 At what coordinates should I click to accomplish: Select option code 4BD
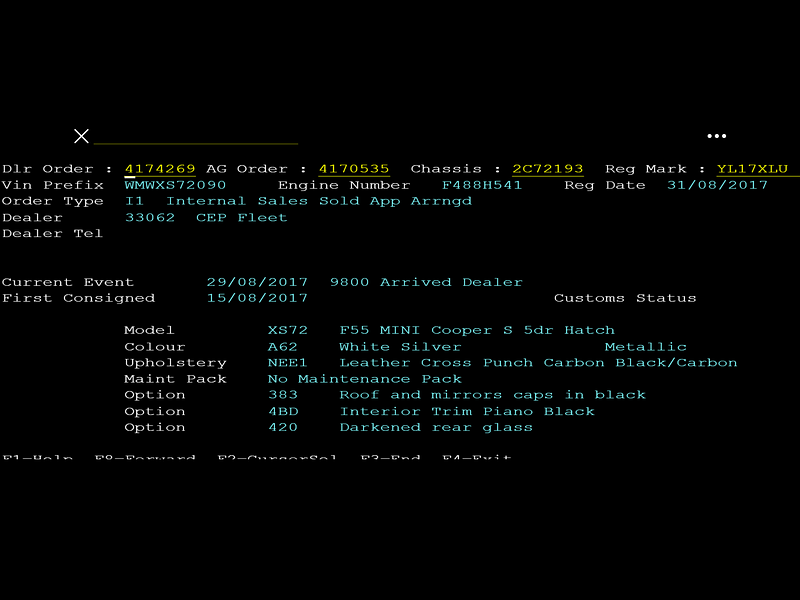(283, 411)
